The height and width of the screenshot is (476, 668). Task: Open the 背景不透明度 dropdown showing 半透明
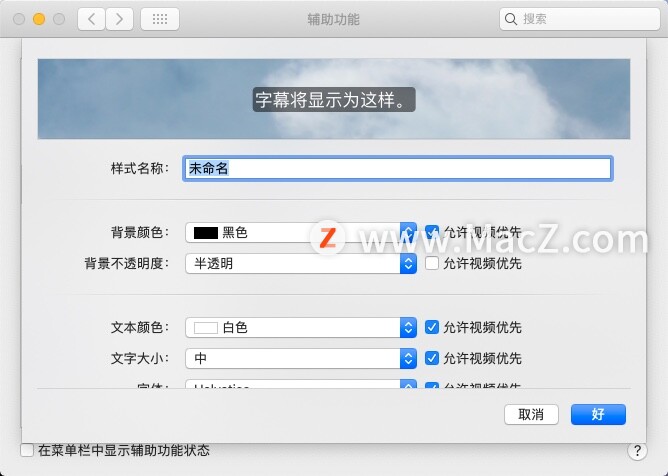[x=301, y=263]
